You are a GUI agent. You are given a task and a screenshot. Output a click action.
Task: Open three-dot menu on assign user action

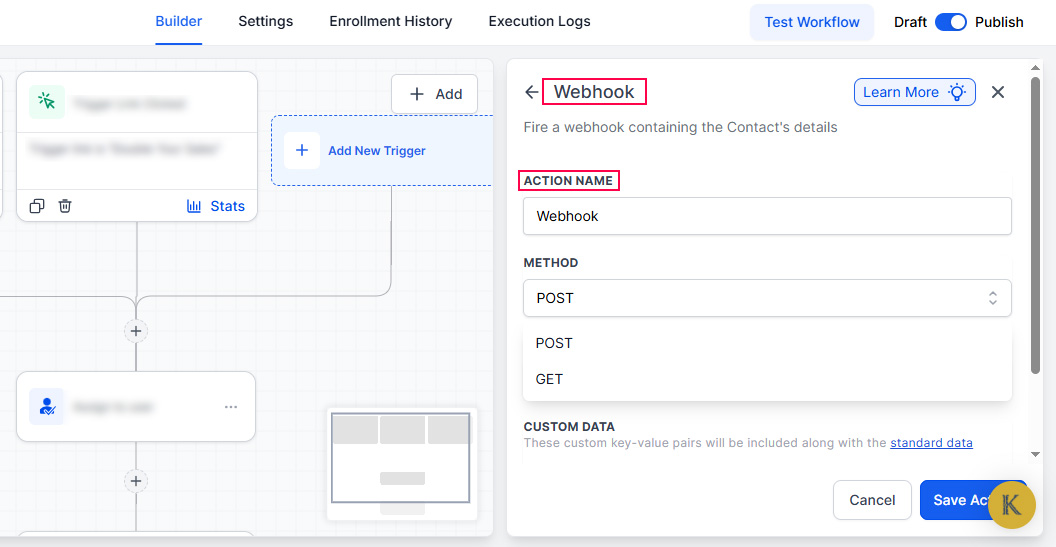pyautogui.click(x=231, y=407)
